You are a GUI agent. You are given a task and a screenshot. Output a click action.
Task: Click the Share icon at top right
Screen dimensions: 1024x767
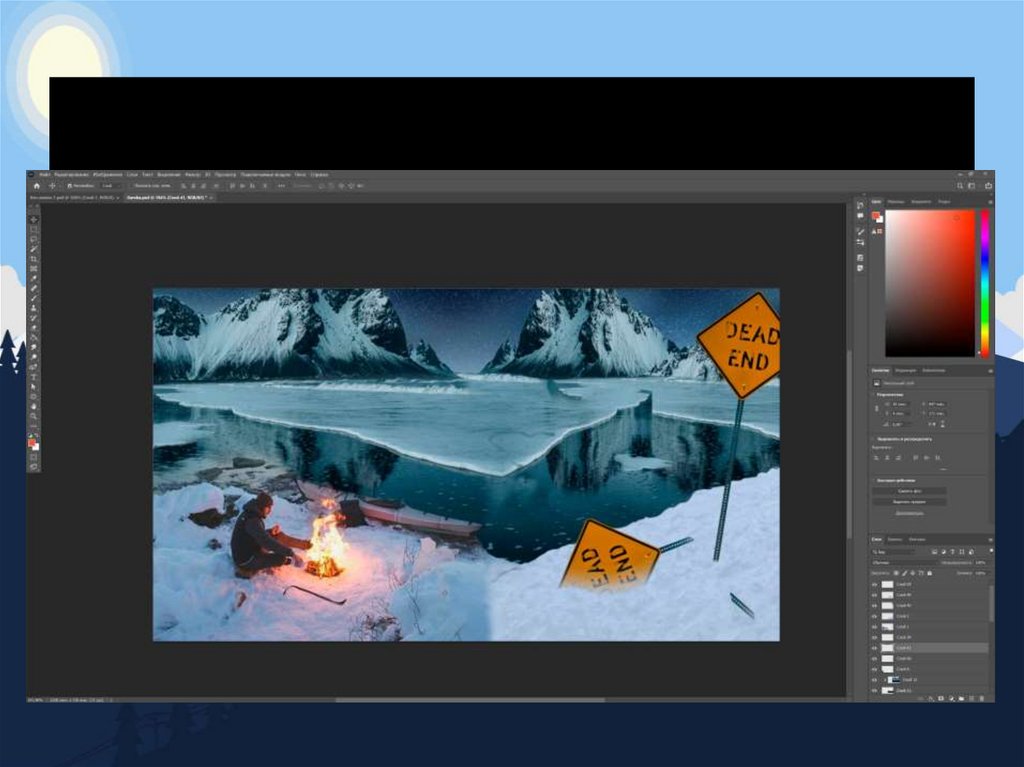[988, 186]
